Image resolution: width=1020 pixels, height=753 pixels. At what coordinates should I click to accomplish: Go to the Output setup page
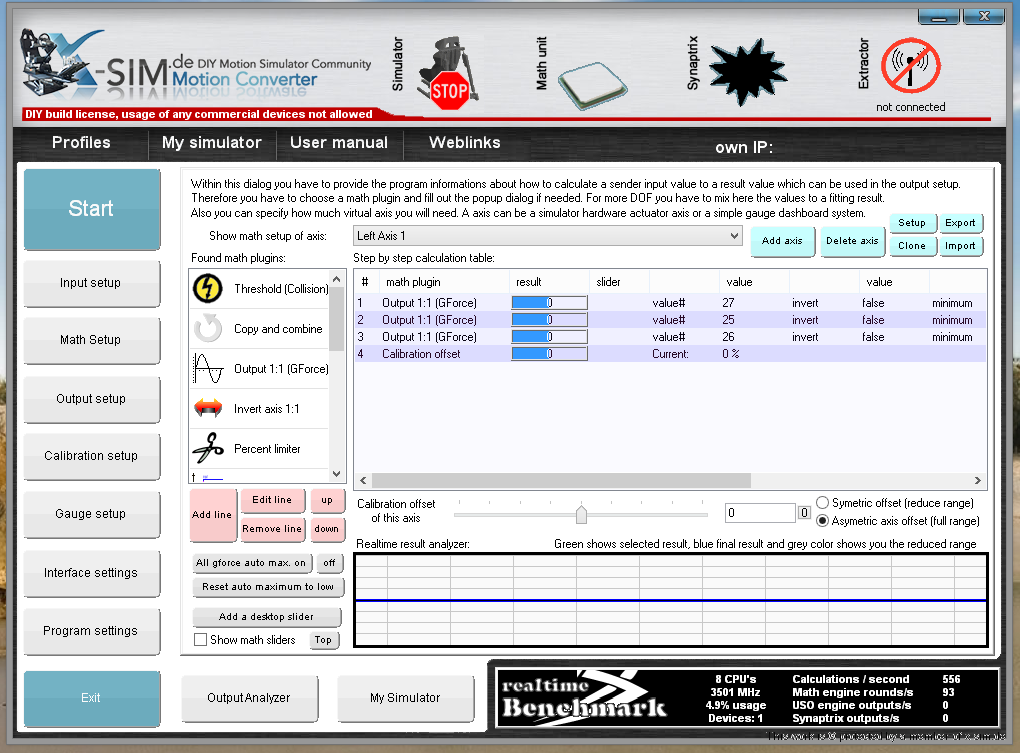tap(91, 399)
